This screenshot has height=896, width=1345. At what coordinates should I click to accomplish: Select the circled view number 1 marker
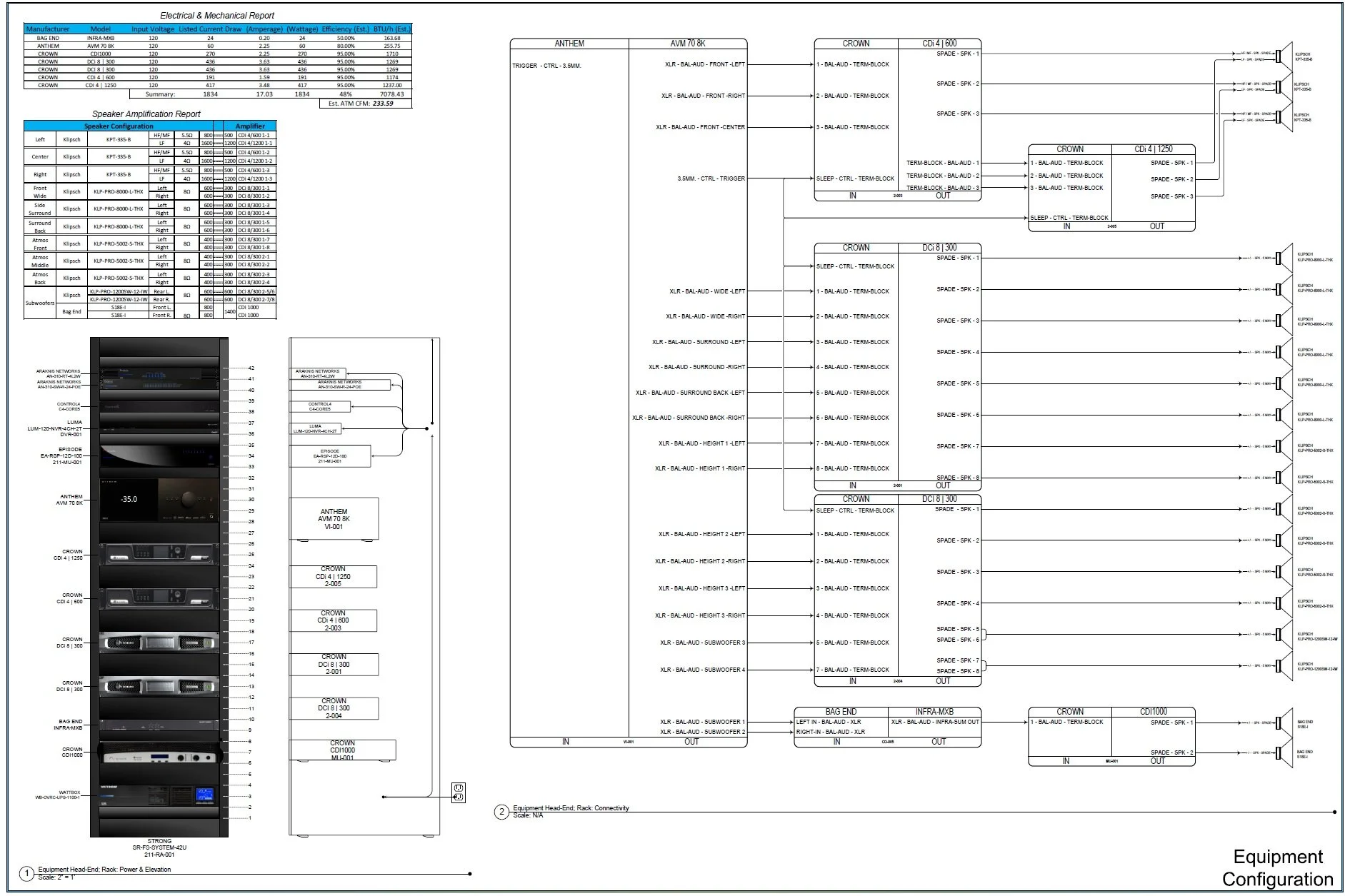26,873
